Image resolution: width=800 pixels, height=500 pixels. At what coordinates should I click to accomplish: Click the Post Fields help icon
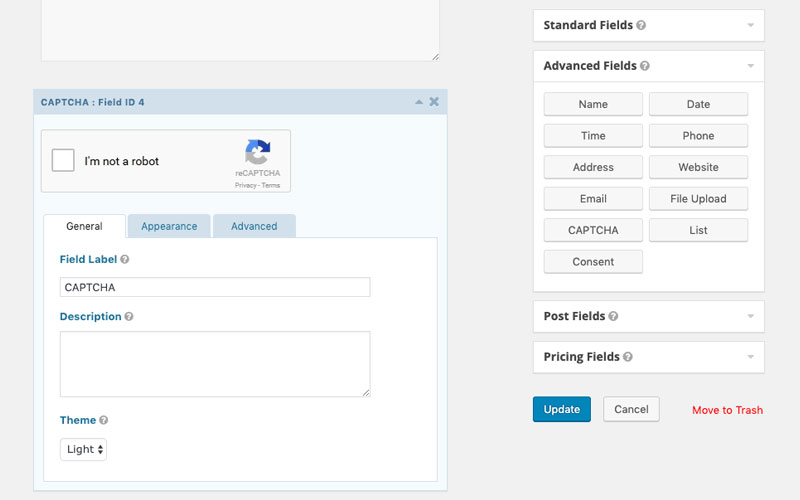(613, 316)
